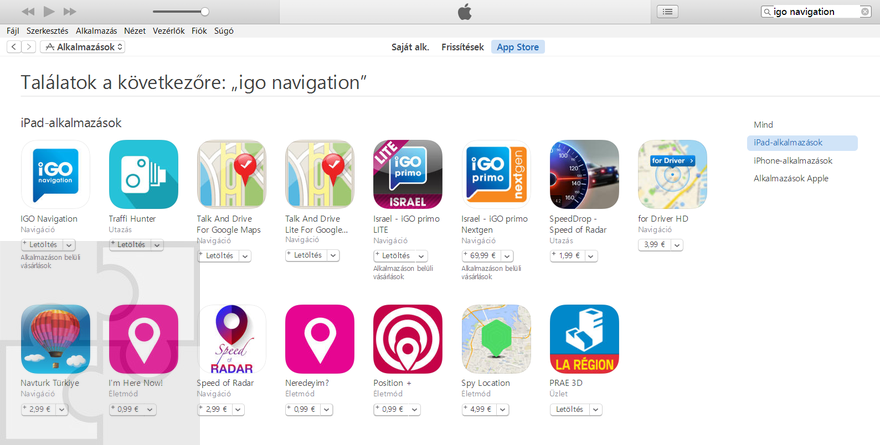Switch to the Frissítések tab
880x445 pixels.
pyautogui.click(x=462, y=47)
